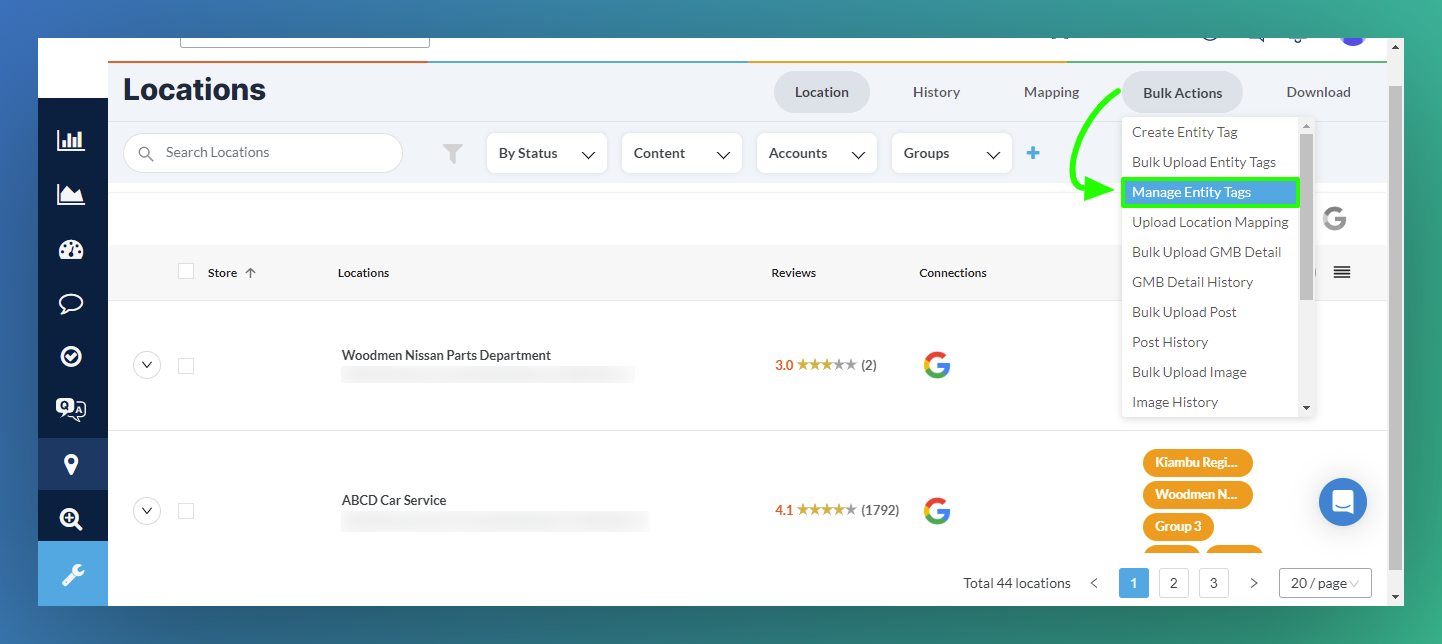Expand the ABCD Car Service row
Viewport: 1442px width, 644px height.
[147, 511]
